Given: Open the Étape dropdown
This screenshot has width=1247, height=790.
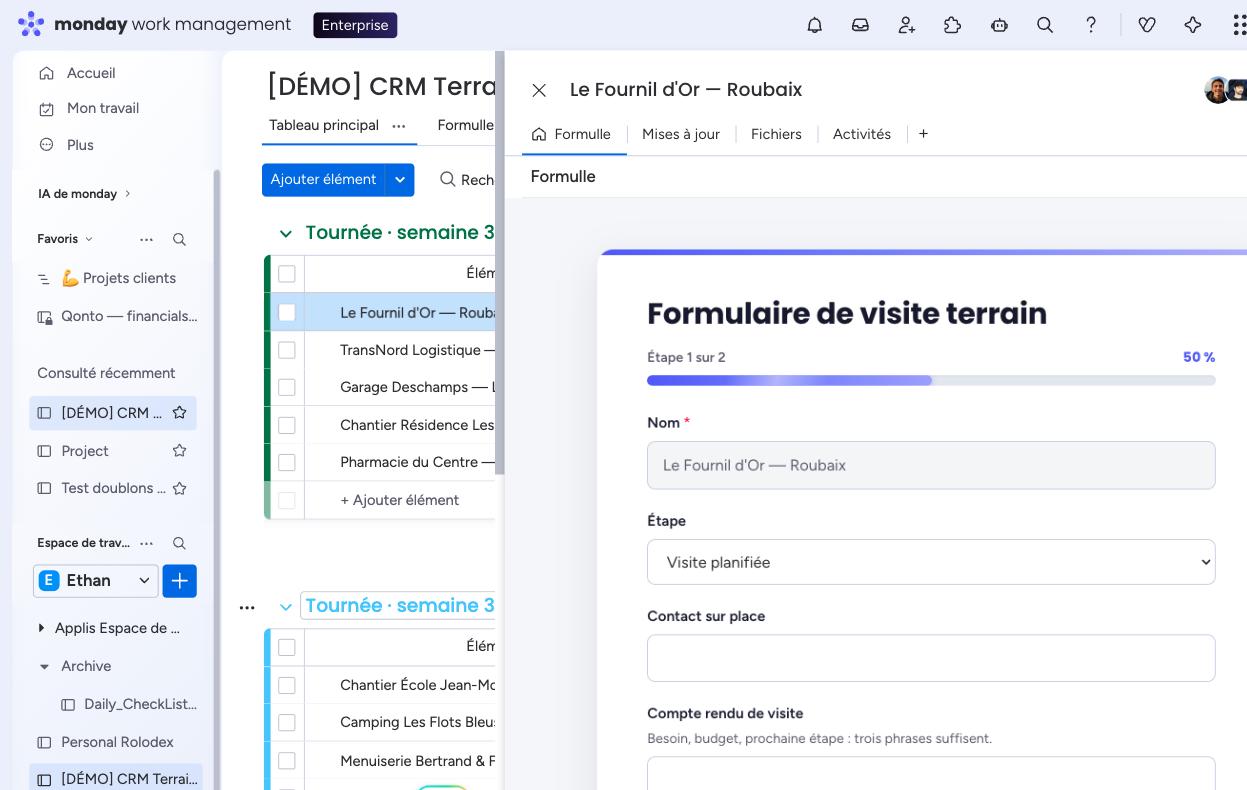Looking at the screenshot, I should tap(931, 562).
